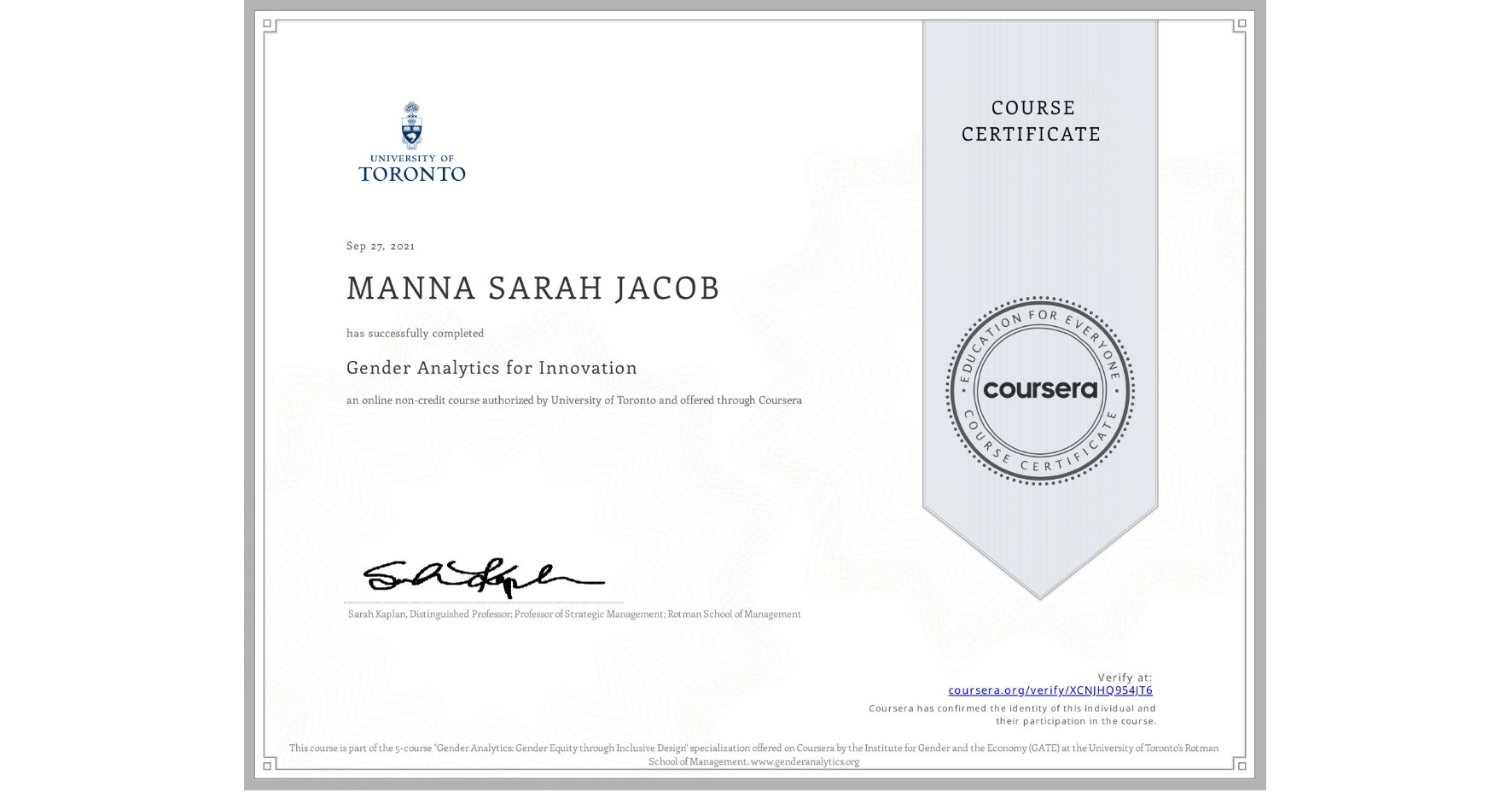The width and height of the screenshot is (1512, 792).
Task: Select the professor title caption under signature
Action: point(573,614)
